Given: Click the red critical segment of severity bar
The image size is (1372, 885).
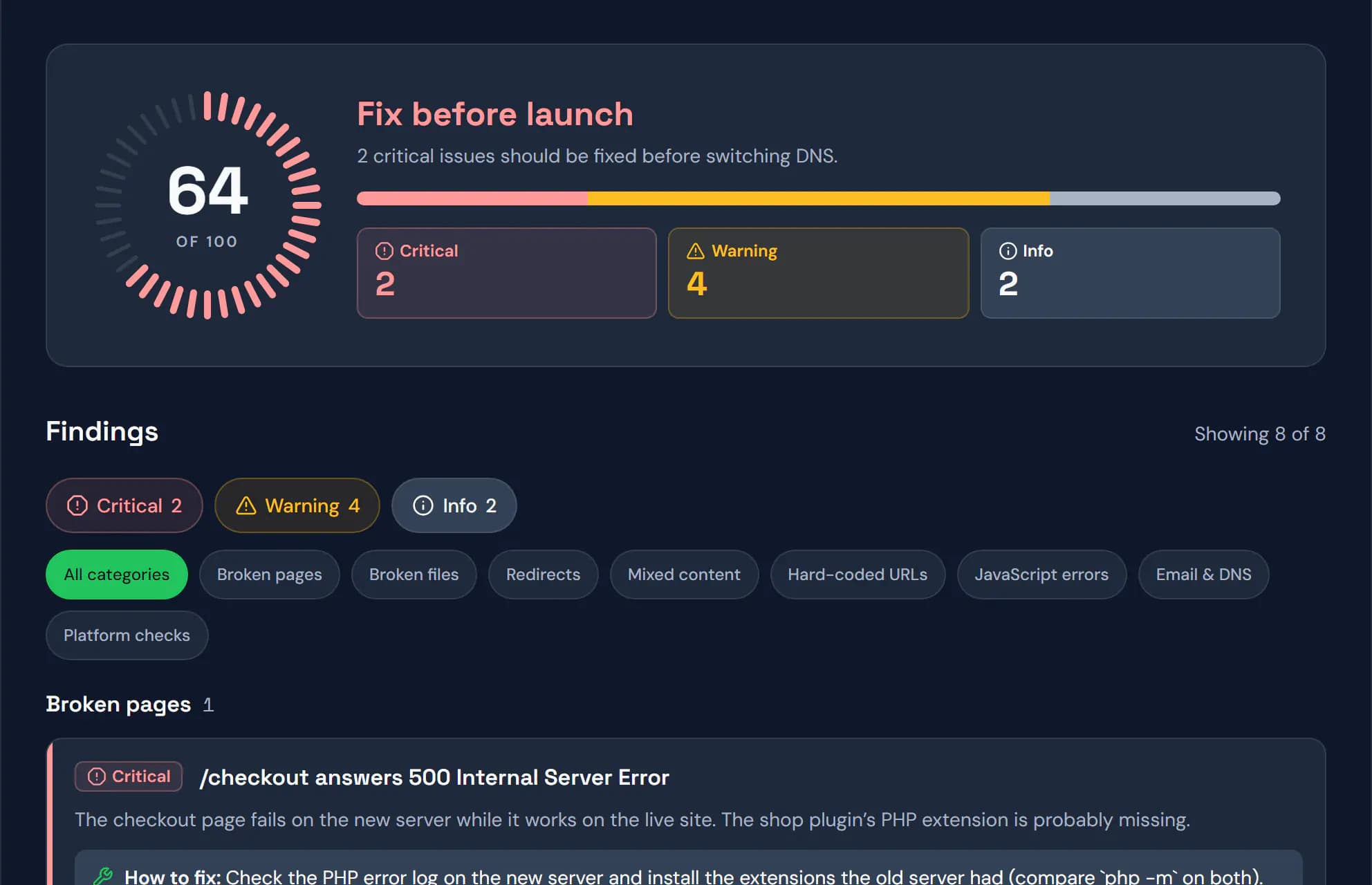Looking at the screenshot, I should (472, 198).
